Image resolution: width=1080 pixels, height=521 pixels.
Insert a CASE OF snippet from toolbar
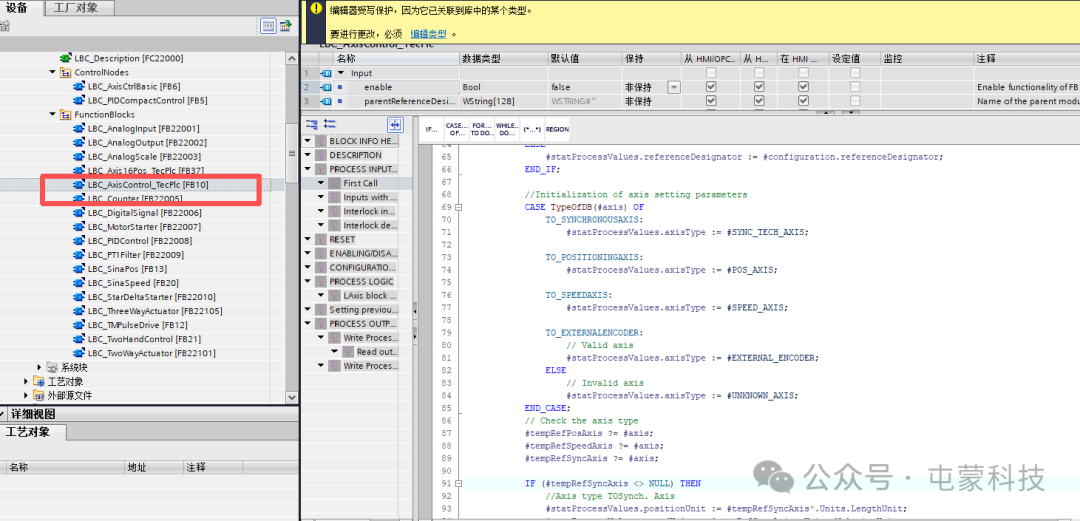456,129
